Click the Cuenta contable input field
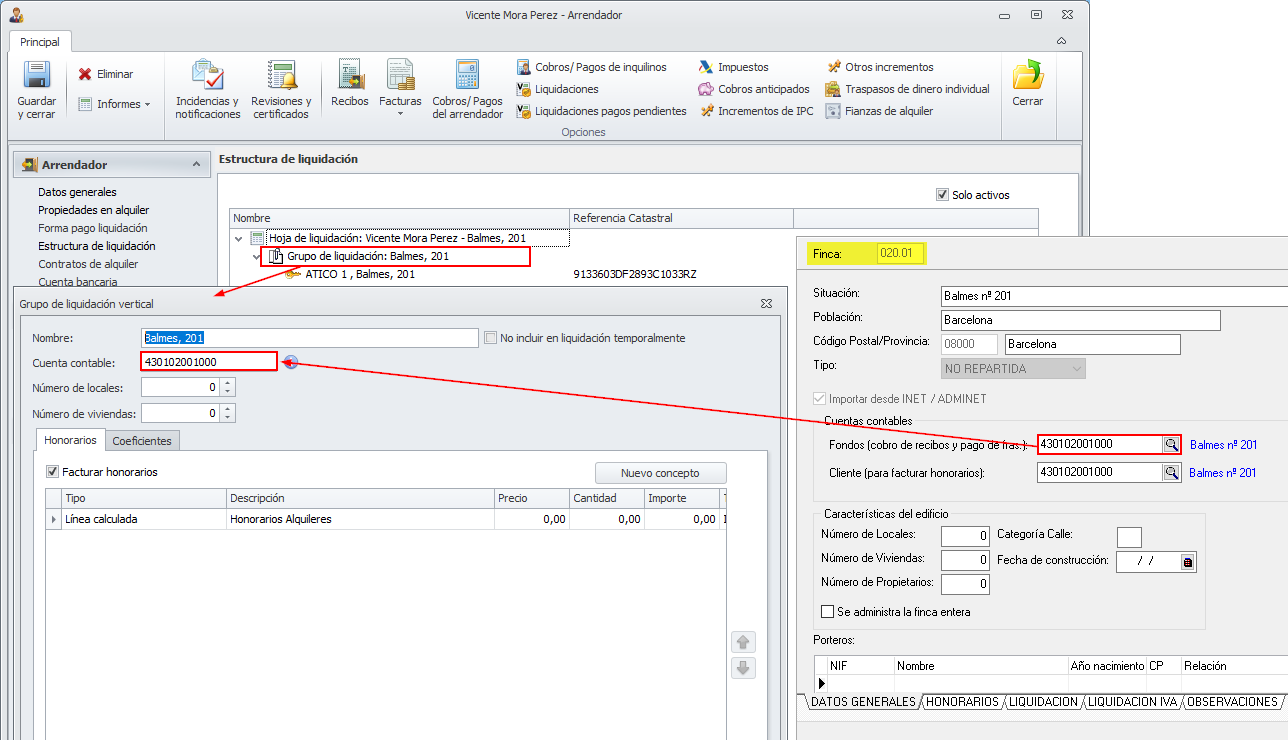Image resolution: width=1288 pixels, height=740 pixels. (x=209, y=361)
